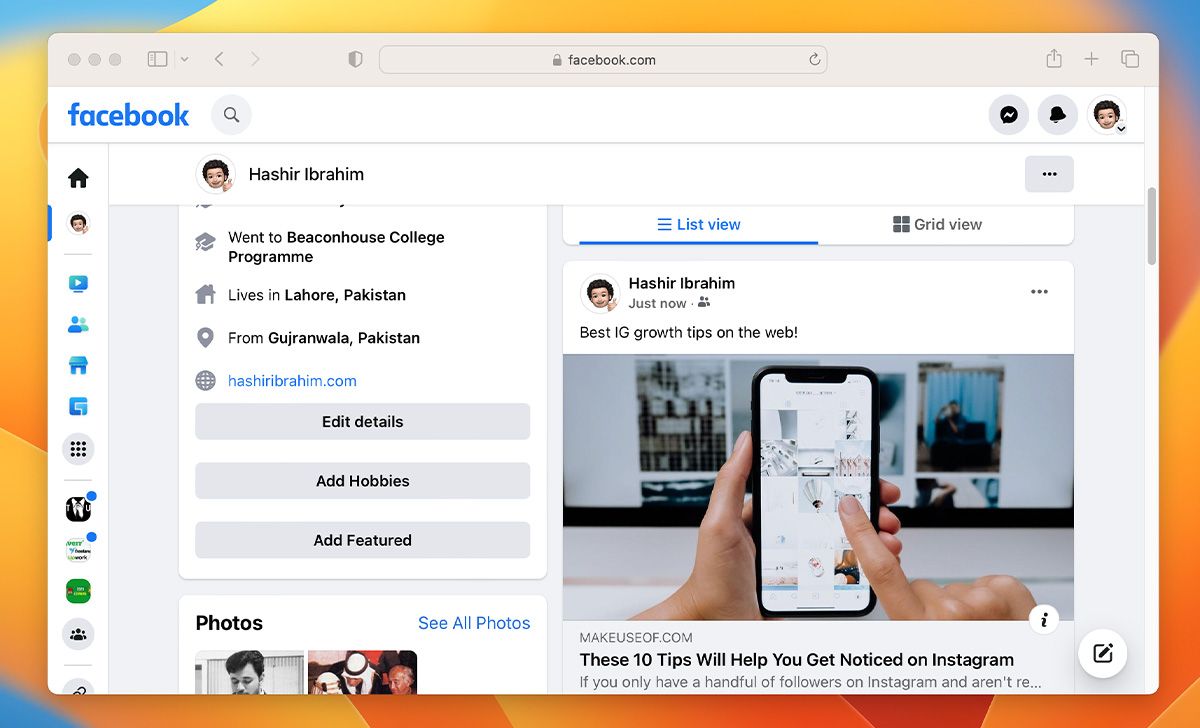1200x728 pixels.
Task: Click Edit details button
Action: pos(362,422)
